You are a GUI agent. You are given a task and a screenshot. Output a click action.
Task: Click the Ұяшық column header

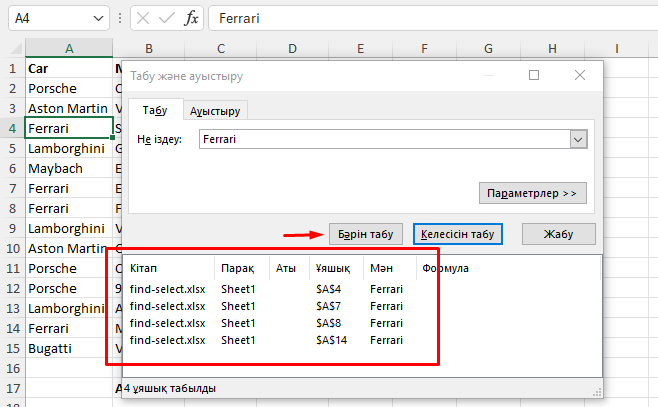[x=337, y=268]
